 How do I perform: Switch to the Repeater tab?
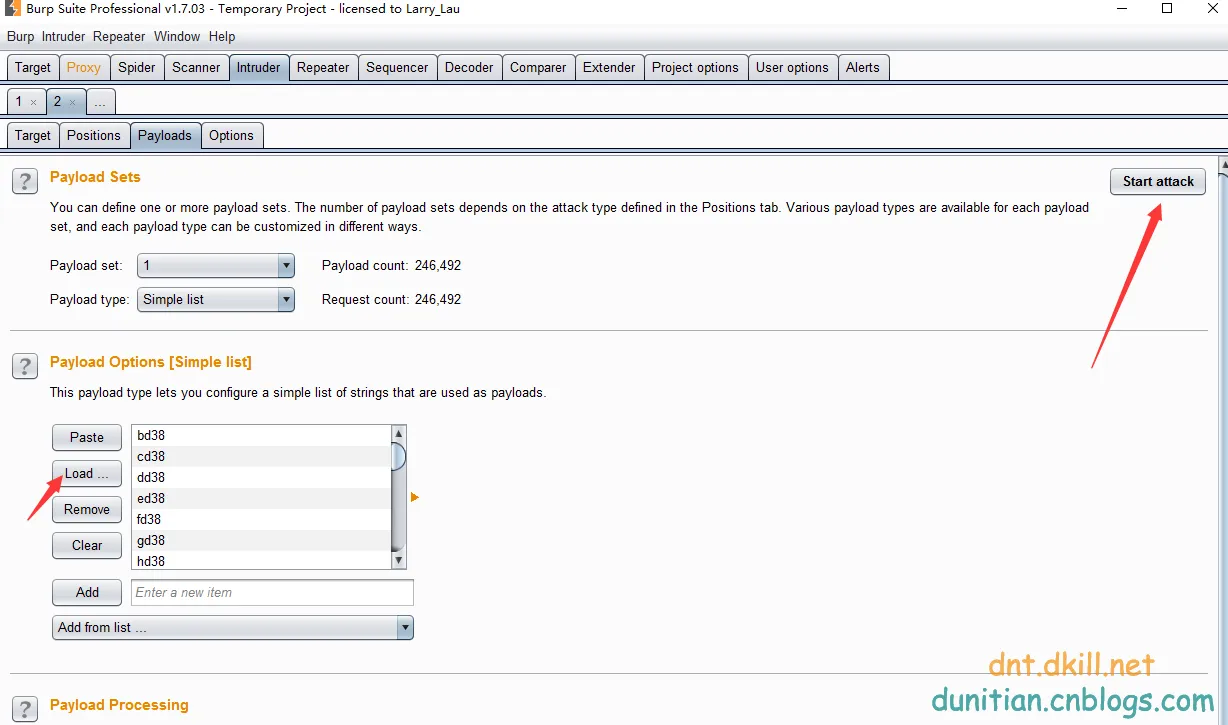[x=323, y=68]
